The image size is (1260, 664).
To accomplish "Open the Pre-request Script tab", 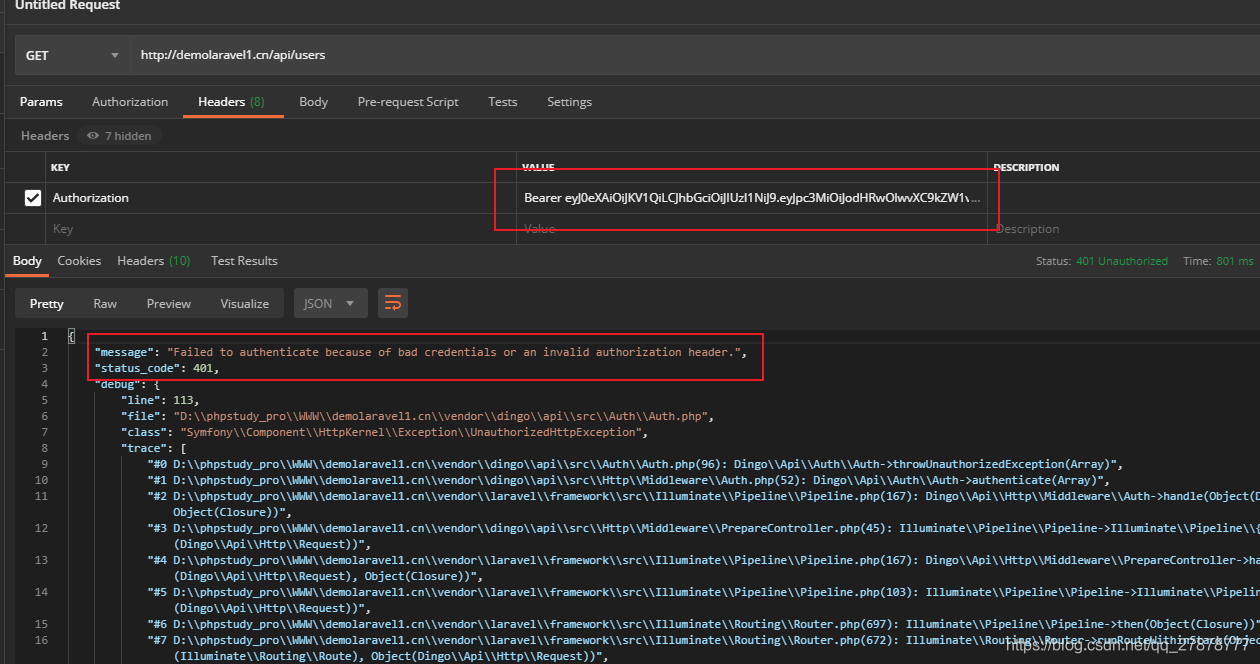I will pyautogui.click(x=408, y=102).
